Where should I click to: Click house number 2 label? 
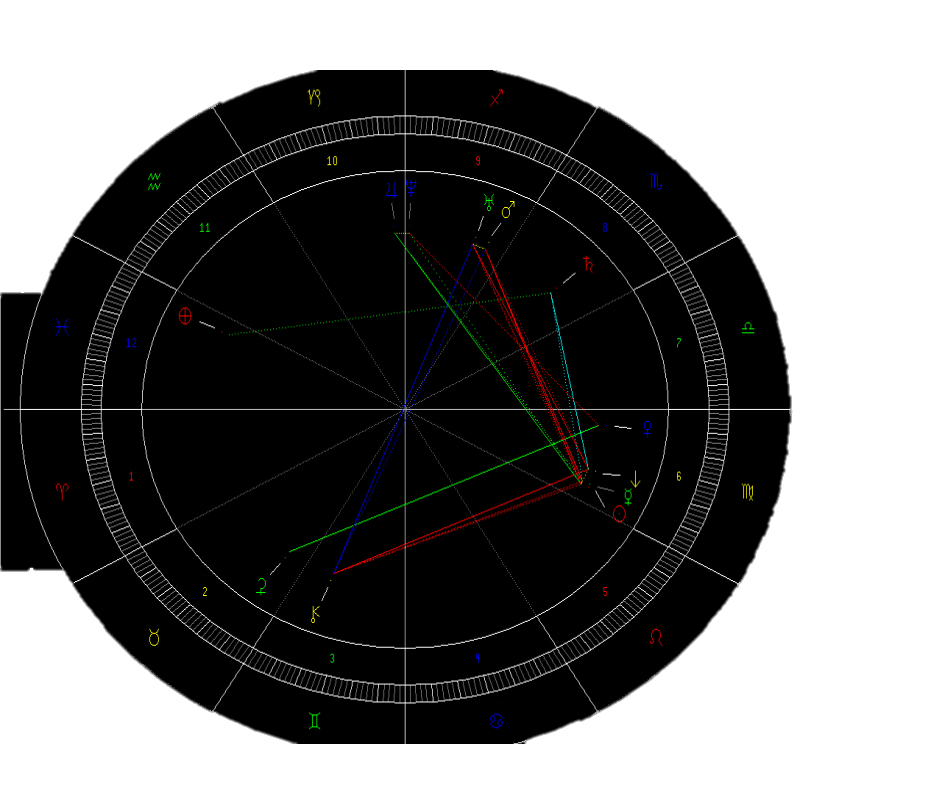tap(205, 592)
